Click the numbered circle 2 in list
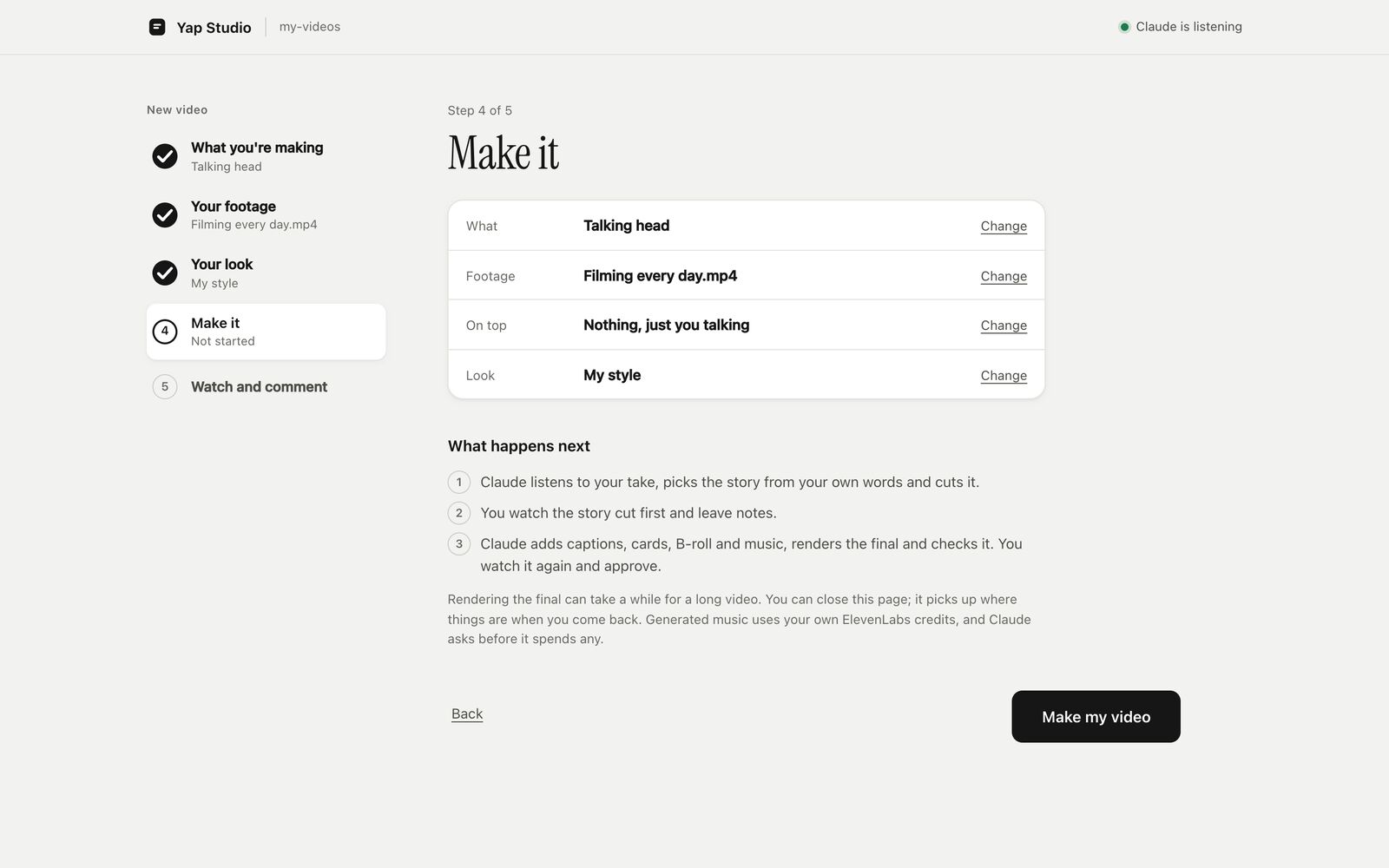Screen dimensions: 1389x868 coord(459,513)
